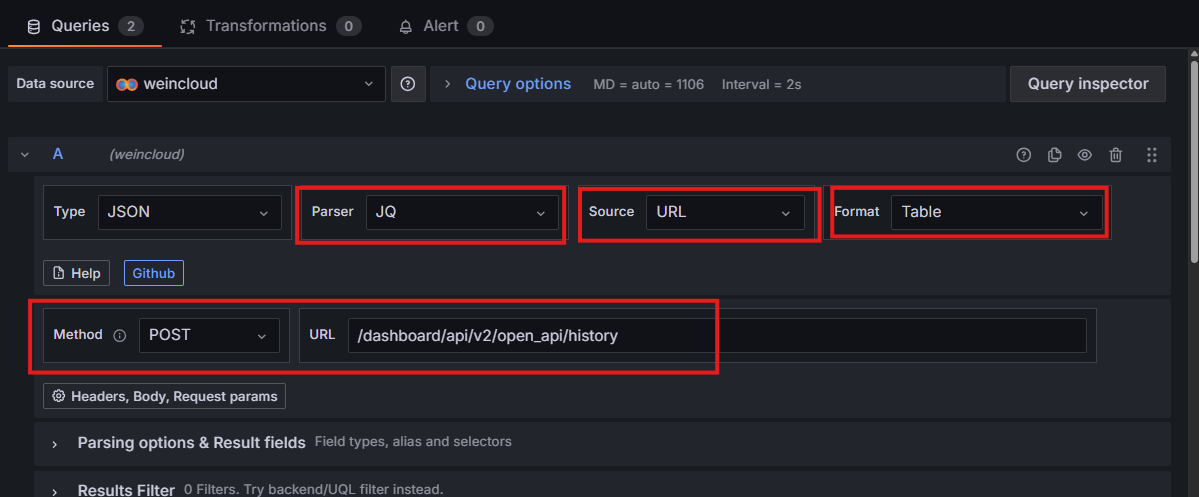
Task: Open the Parser JQ dropdown
Action: pos(461,212)
